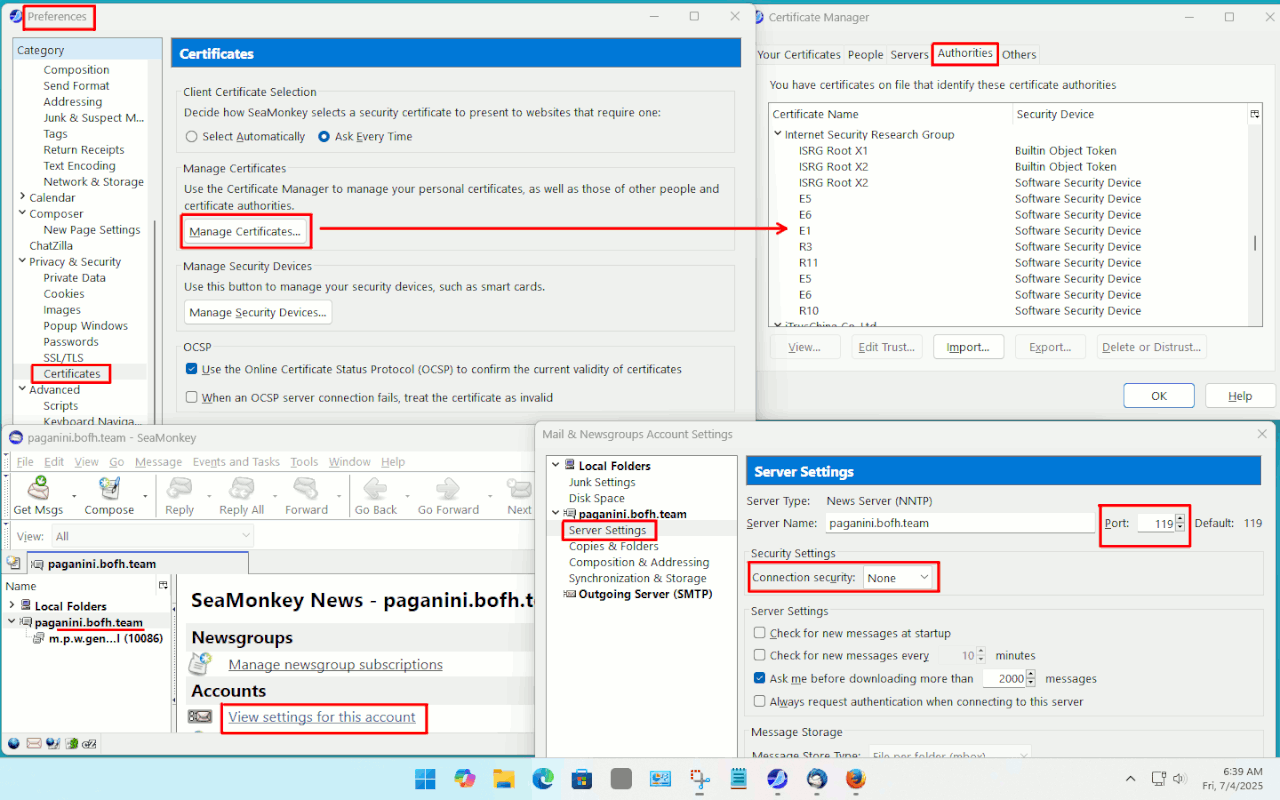
Task: Click the Compose toolbar icon
Action: 109,489
